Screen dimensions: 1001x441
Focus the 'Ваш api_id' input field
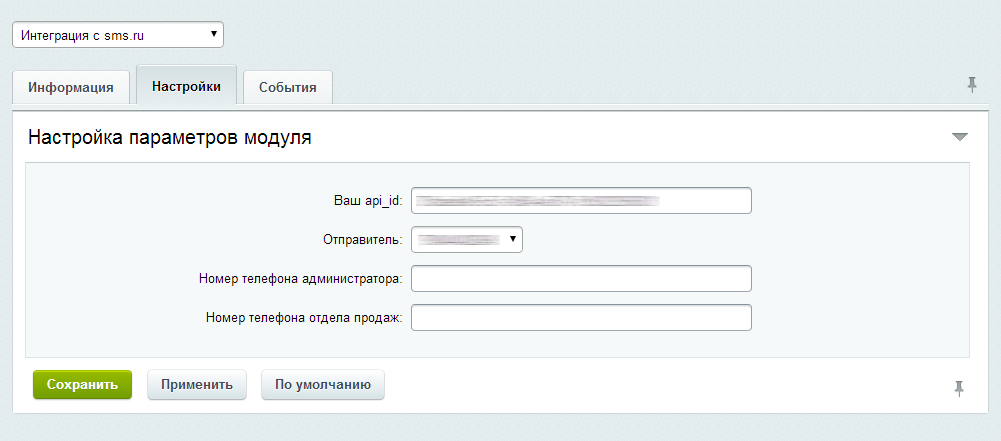click(x=581, y=201)
